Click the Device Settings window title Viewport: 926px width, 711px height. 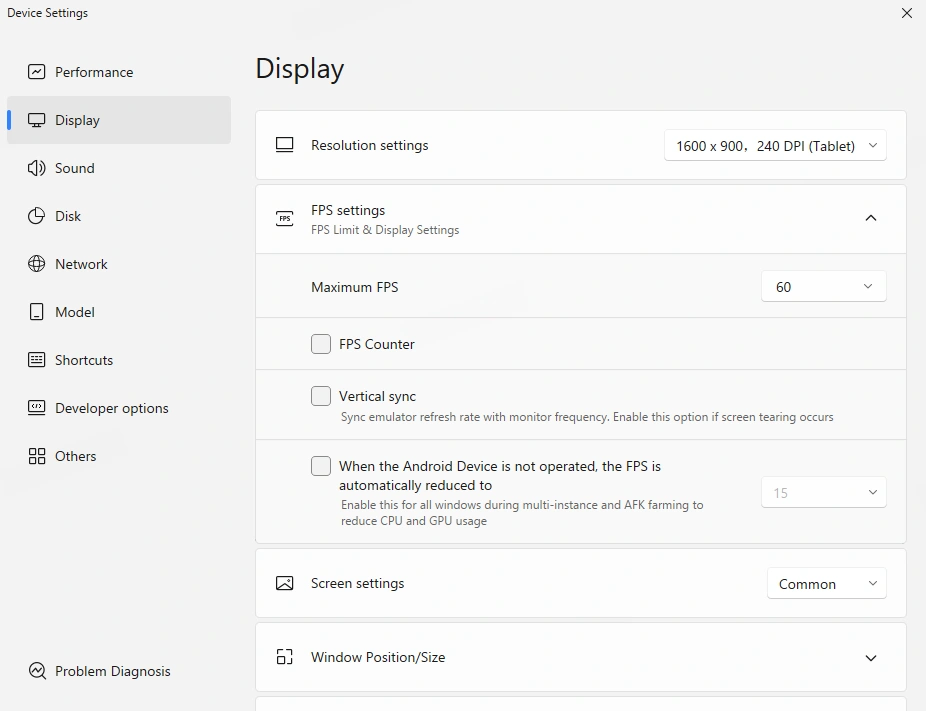[x=47, y=13]
